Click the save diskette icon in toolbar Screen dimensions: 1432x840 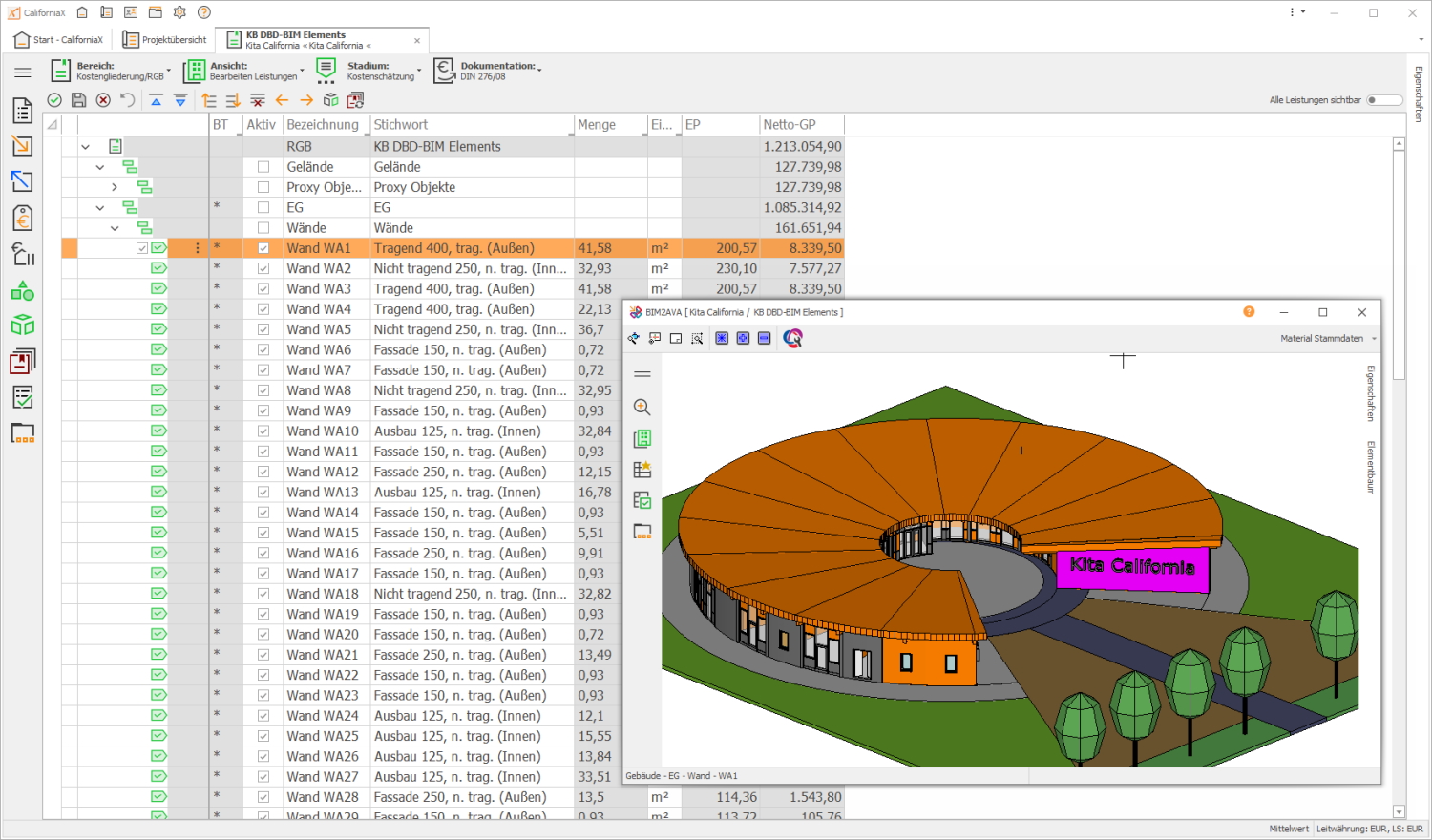(x=79, y=100)
